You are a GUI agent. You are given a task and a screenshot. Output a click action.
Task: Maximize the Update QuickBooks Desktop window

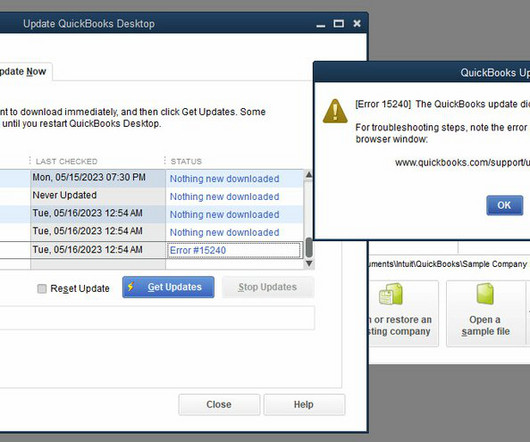[339, 24]
